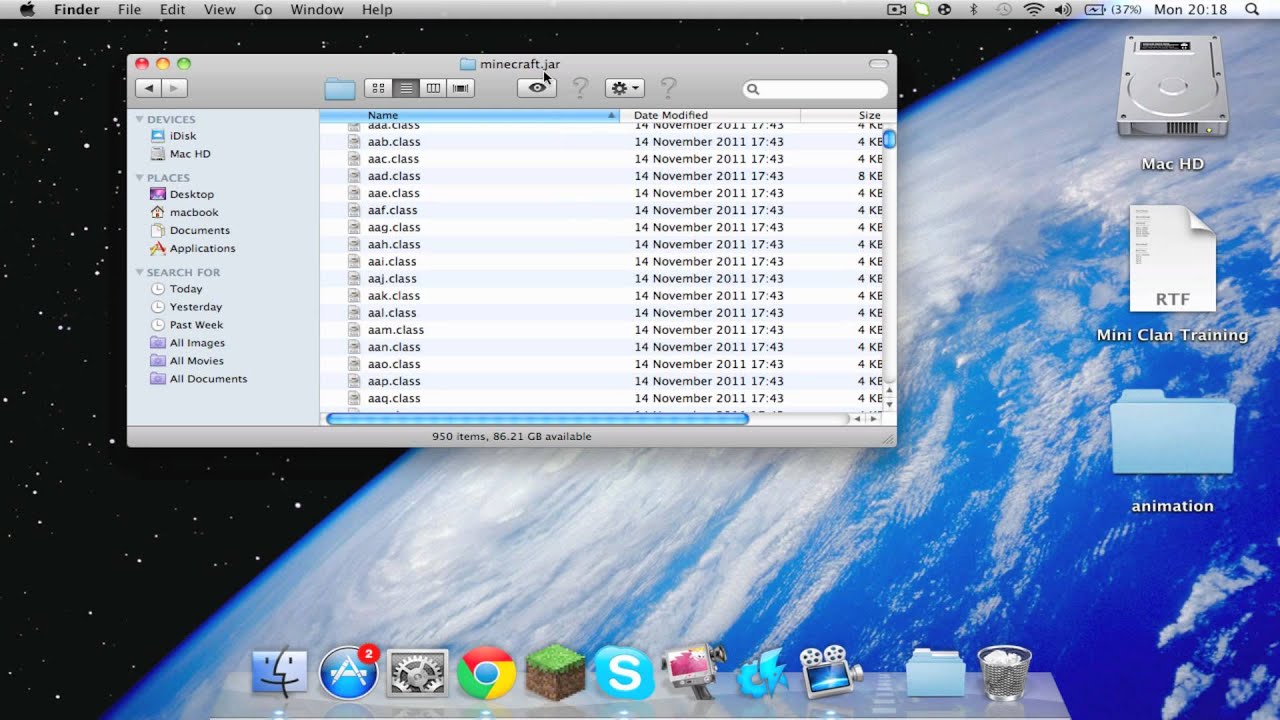
Task: Open Spotlight search magnifier in menu bar
Action: click(1252, 9)
